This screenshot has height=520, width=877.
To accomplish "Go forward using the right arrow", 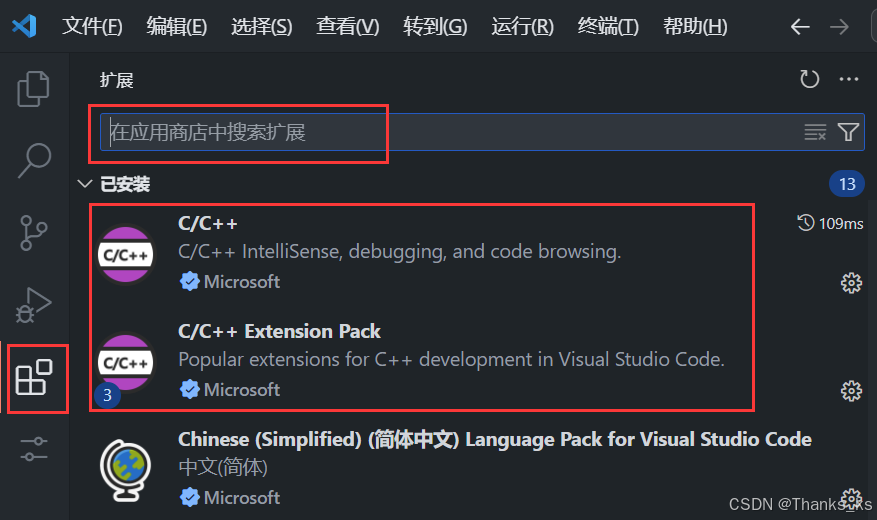I will pos(839,26).
